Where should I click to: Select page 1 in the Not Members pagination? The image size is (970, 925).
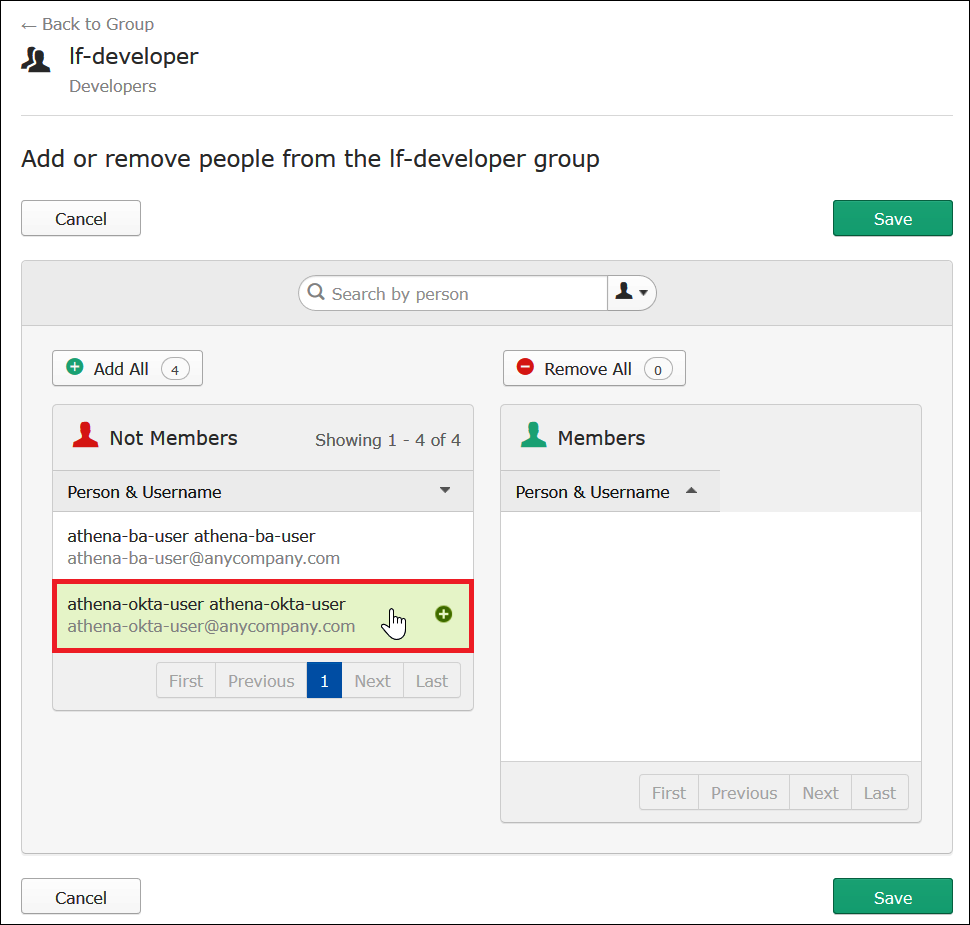tap(324, 680)
